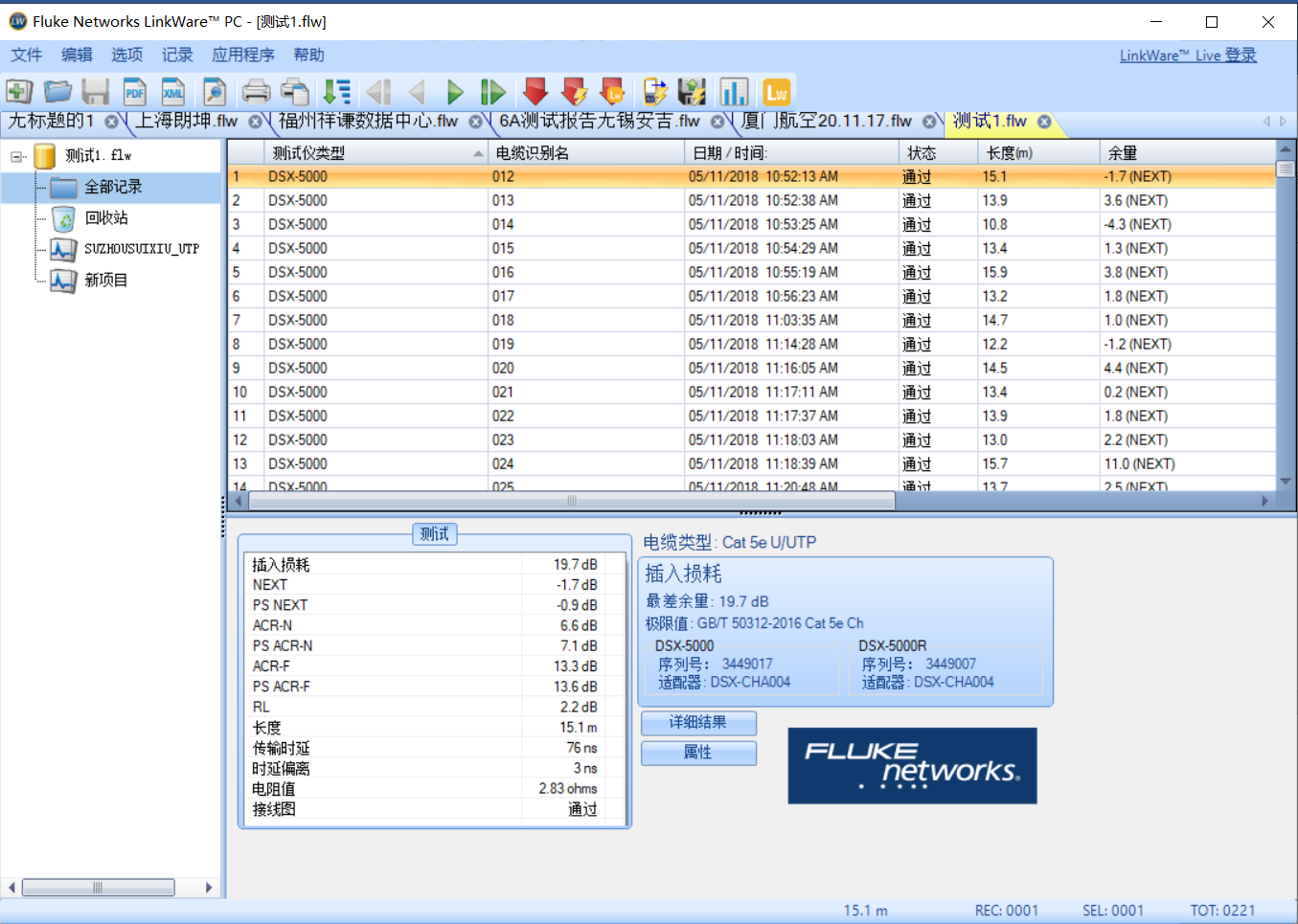Click the 详细结果 button
The height and width of the screenshot is (924, 1298).
(x=698, y=723)
